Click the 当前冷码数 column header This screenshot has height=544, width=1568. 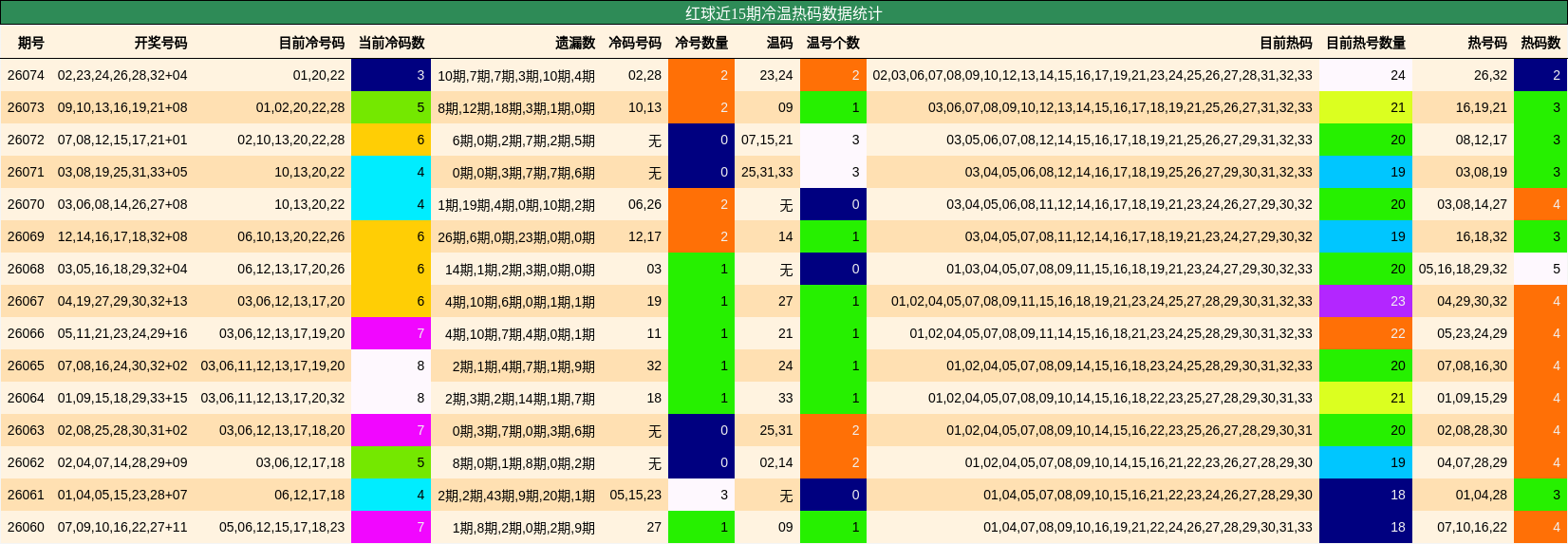point(391,43)
